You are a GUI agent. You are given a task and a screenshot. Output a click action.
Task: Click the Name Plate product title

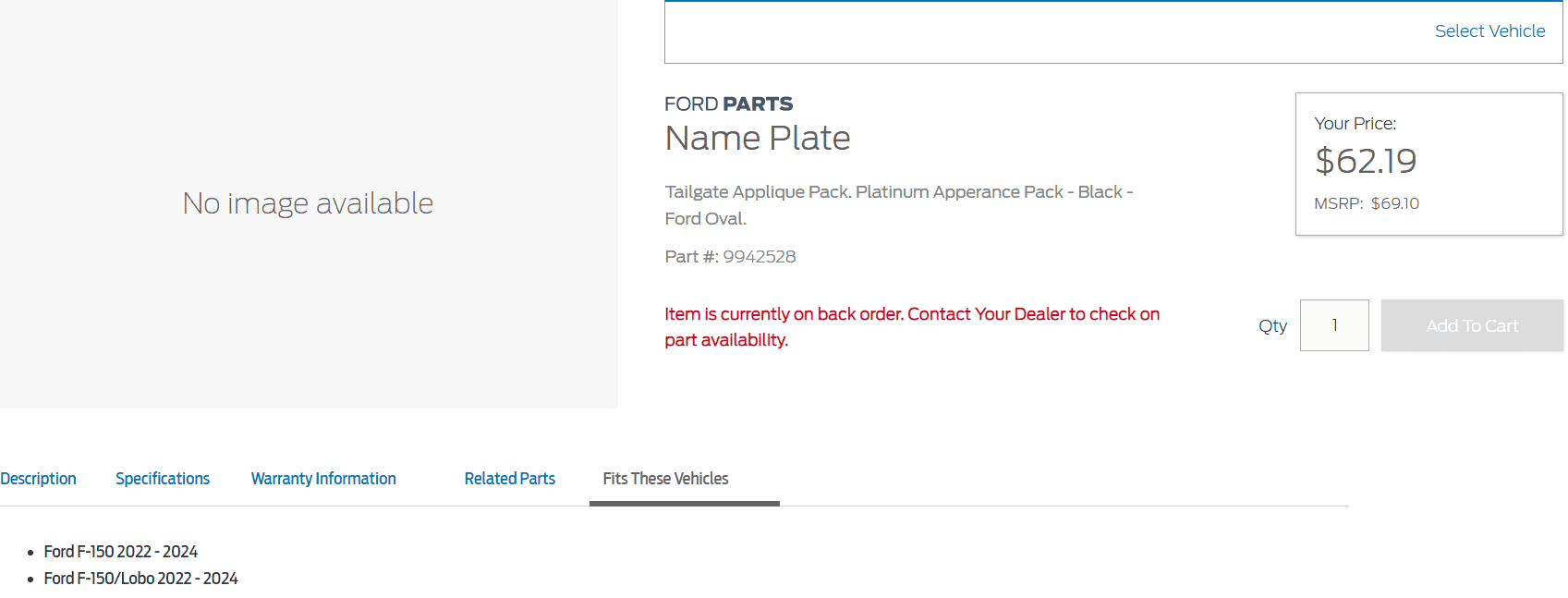pos(757,139)
